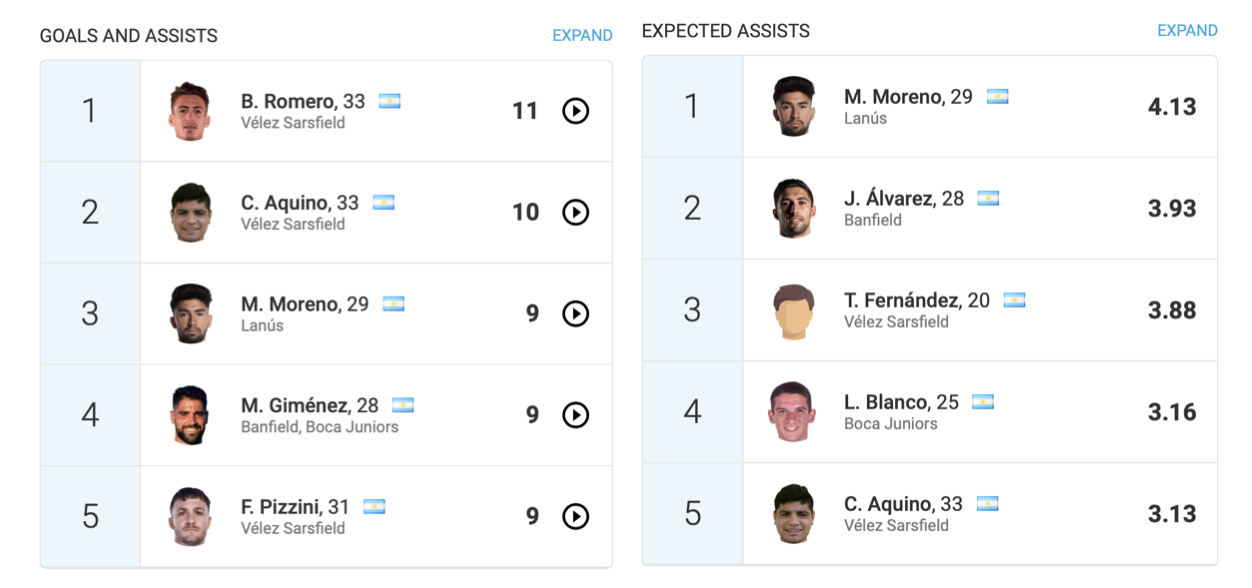Viewport: 1252px width, 588px height.
Task: Click B. Romero's player photo
Action: click(189, 111)
